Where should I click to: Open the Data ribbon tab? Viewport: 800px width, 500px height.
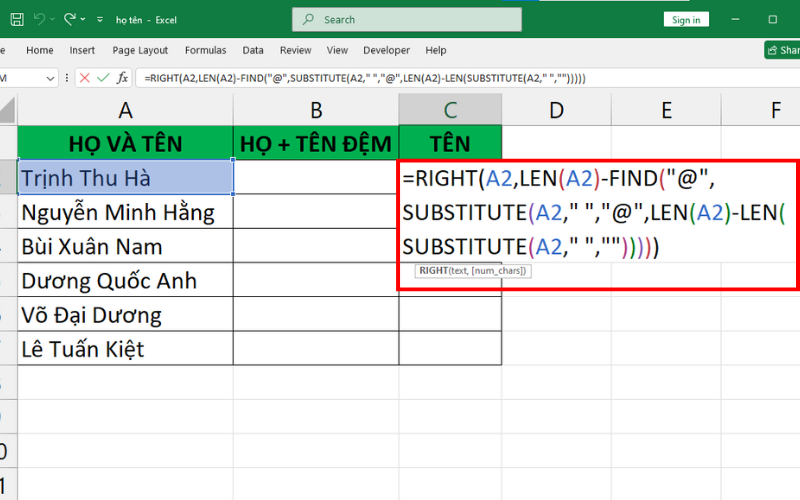click(253, 50)
